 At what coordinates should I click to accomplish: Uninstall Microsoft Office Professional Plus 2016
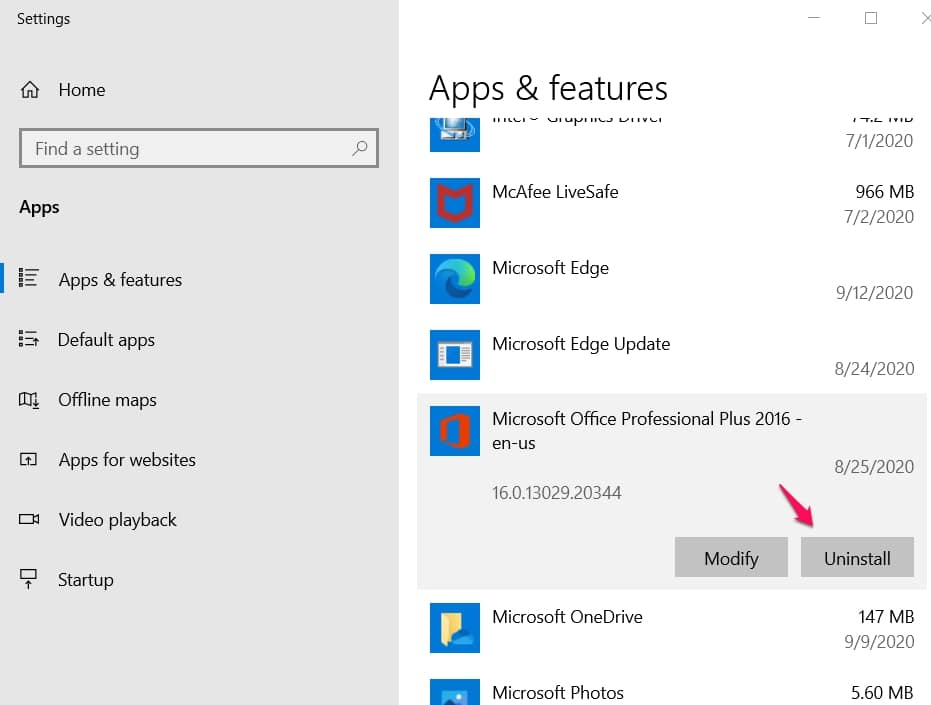pos(857,557)
